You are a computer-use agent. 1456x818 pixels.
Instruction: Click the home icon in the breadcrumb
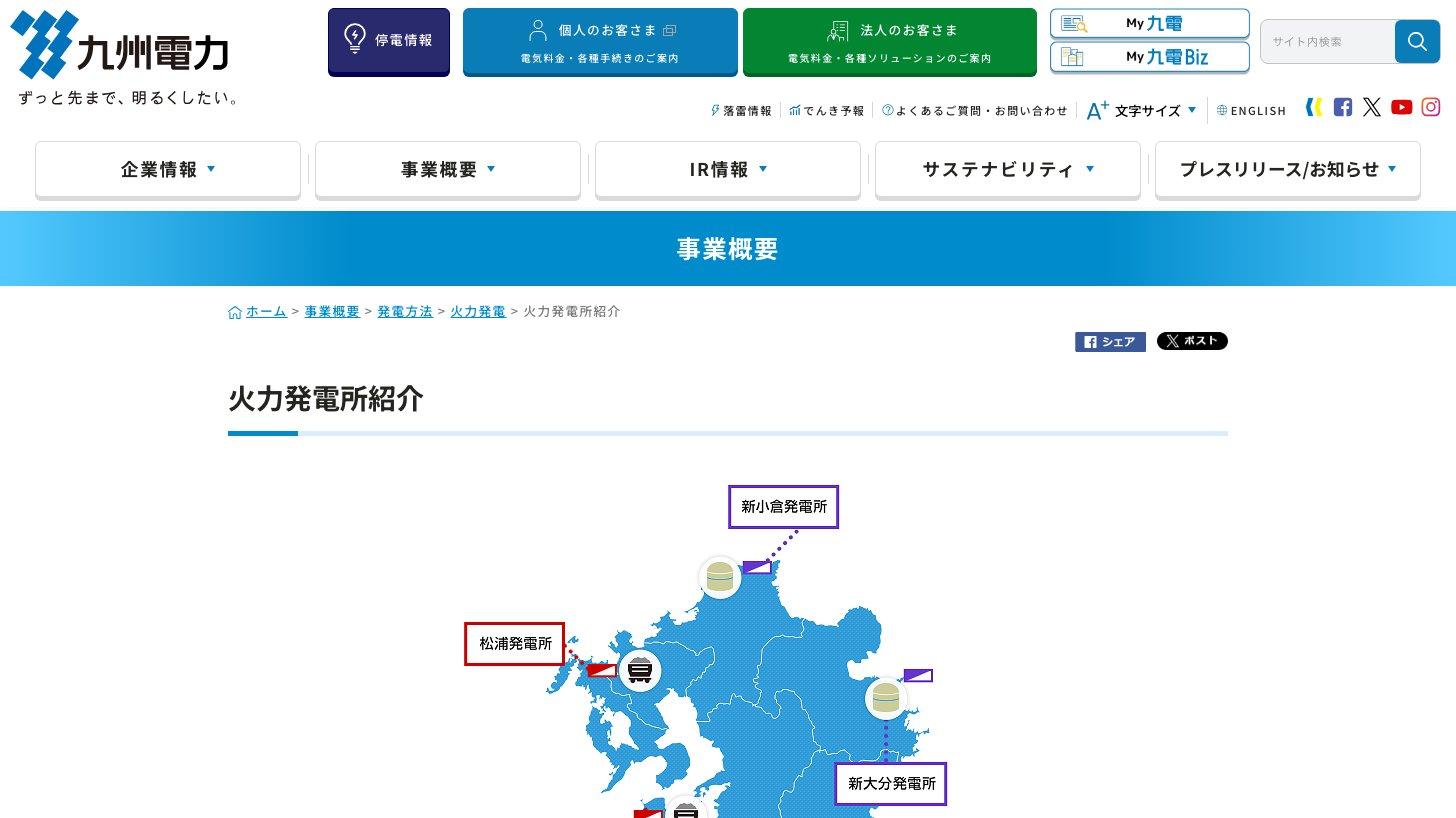[235, 312]
